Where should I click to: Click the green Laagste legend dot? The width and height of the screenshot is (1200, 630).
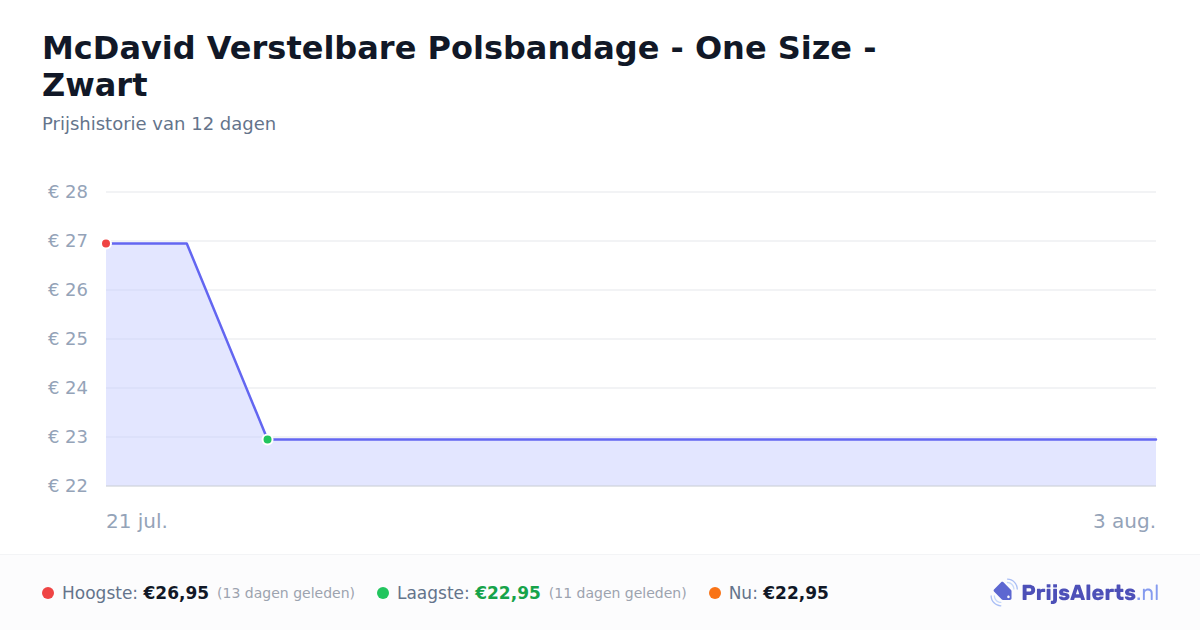point(383,593)
